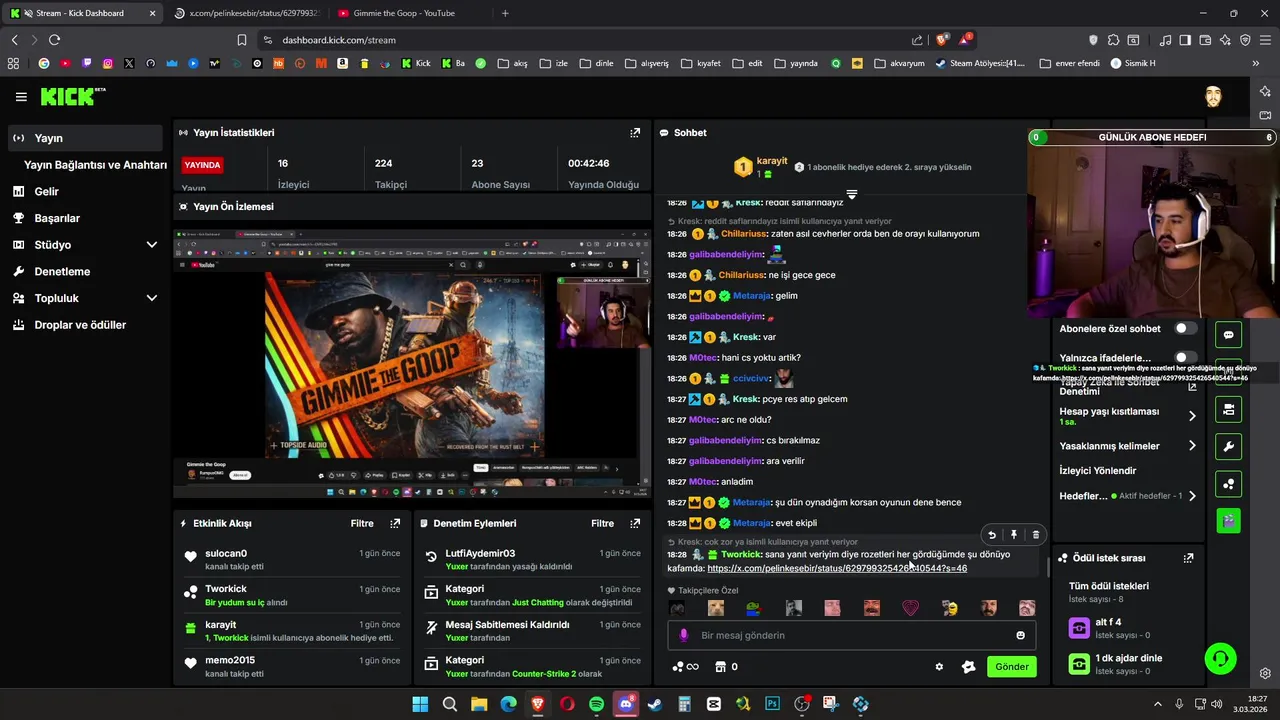Screen dimensions: 1280x720
Task: Open rewards dots icon in right sidebar
Action: pos(1228,484)
